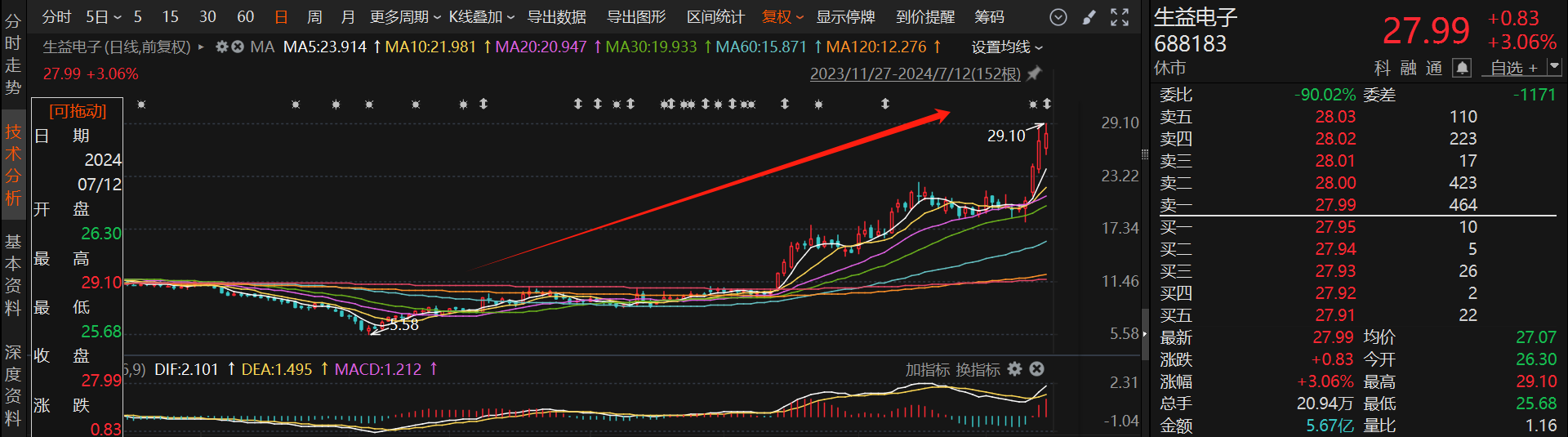Click the 科 tag
This screenshot has height=437, width=1568.
pyautogui.click(x=1382, y=69)
